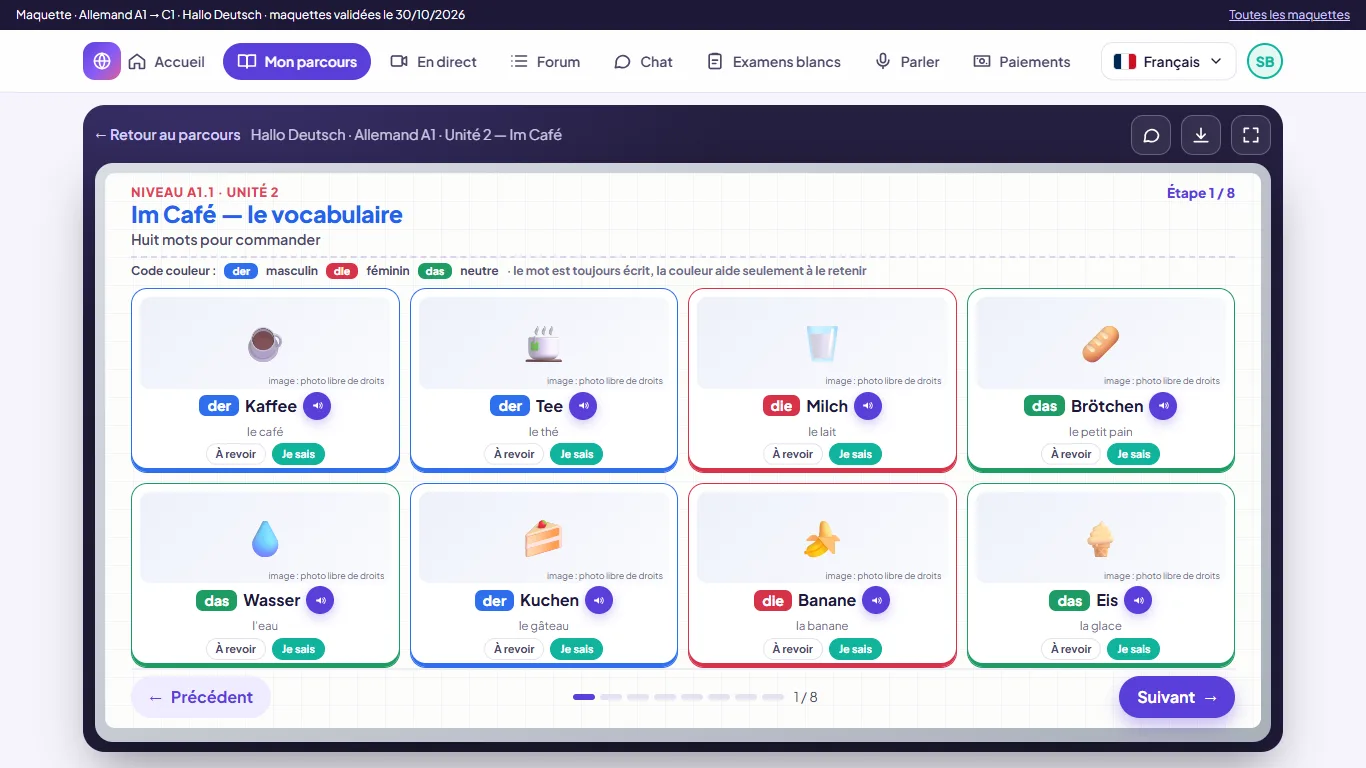Image resolution: width=1366 pixels, height=768 pixels.
Task: Play audio for the word Brötchen
Action: [1163, 406]
